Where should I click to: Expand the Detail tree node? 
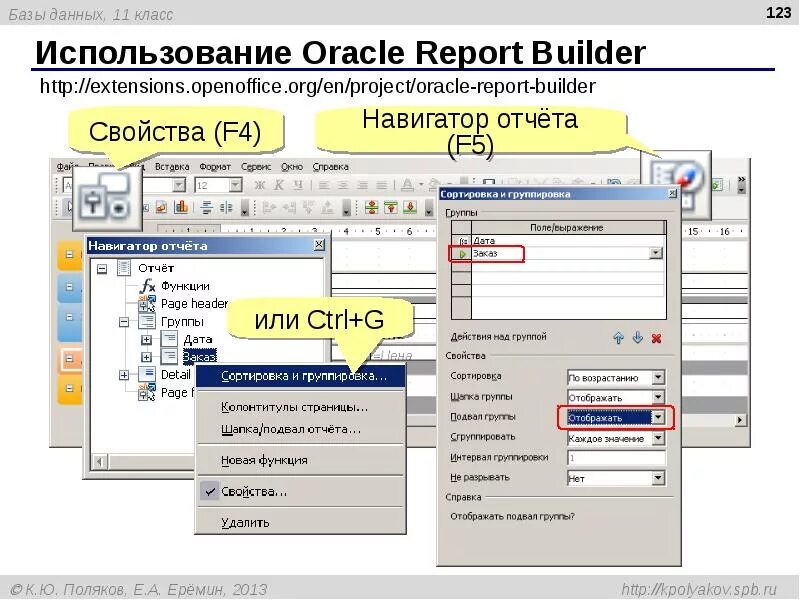124,375
